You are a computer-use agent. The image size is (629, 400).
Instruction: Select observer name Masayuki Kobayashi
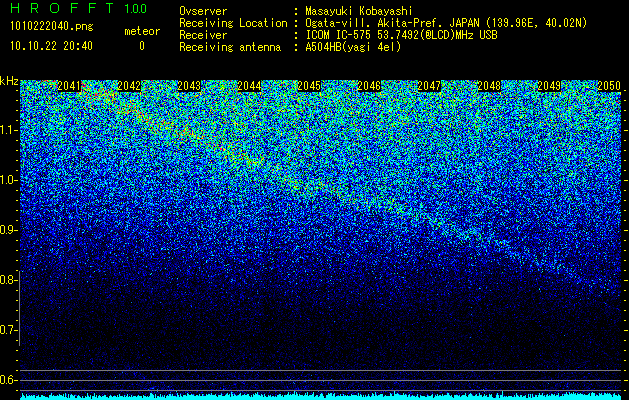[359, 11]
